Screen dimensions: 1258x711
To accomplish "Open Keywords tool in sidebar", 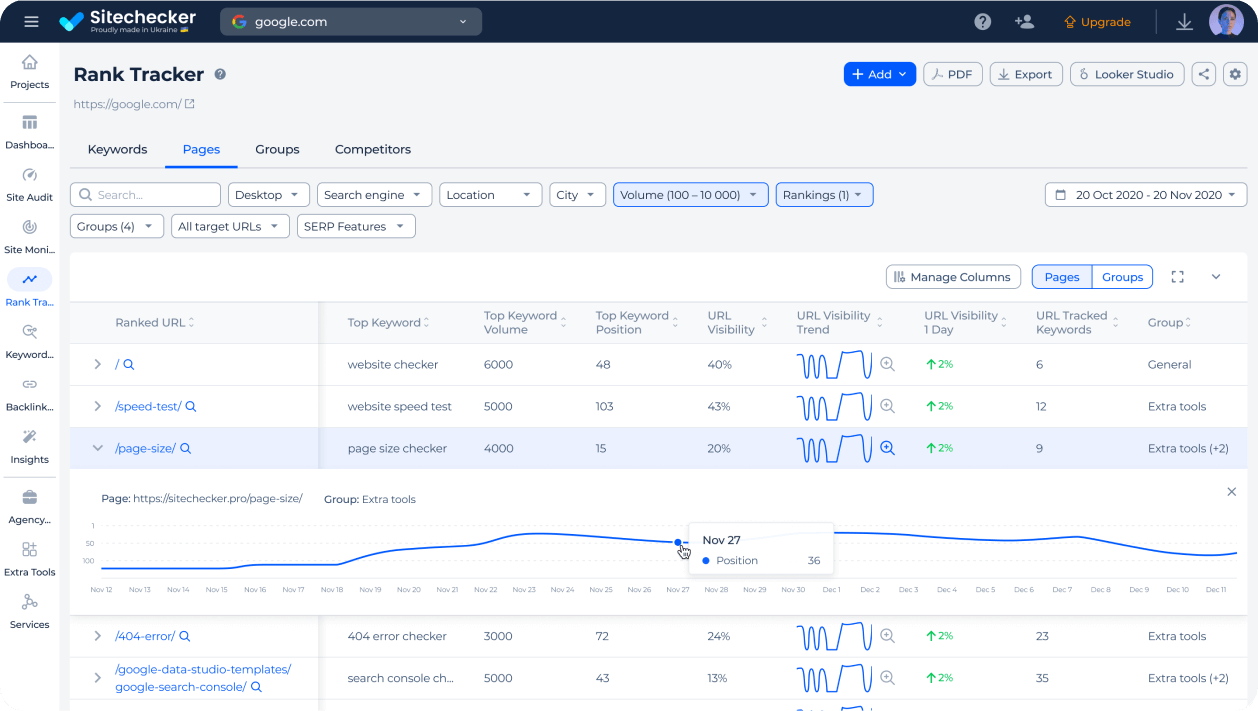I will coord(30,341).
